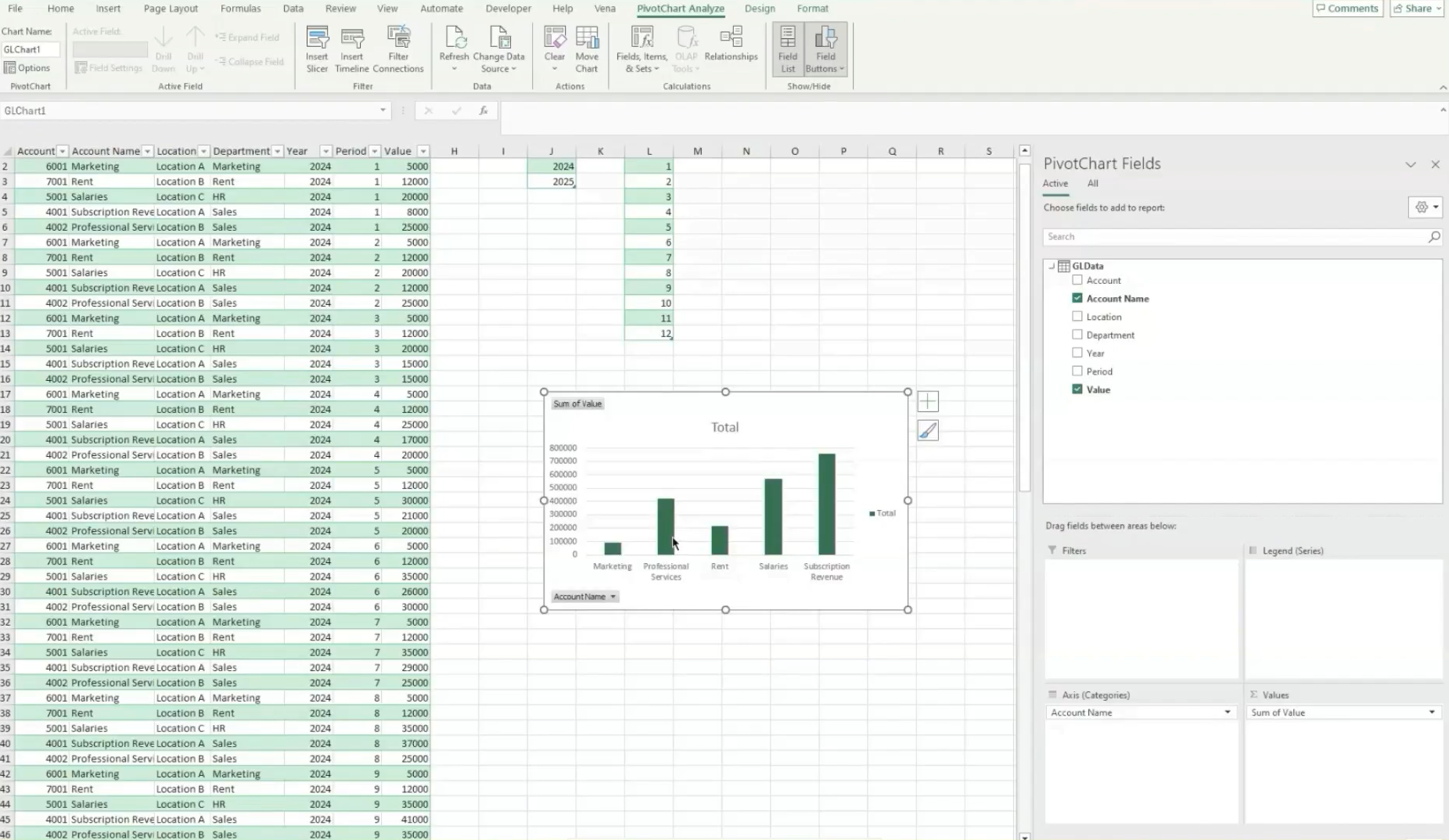
Task: Toggle the Field List pane
Action: (787, 49)
